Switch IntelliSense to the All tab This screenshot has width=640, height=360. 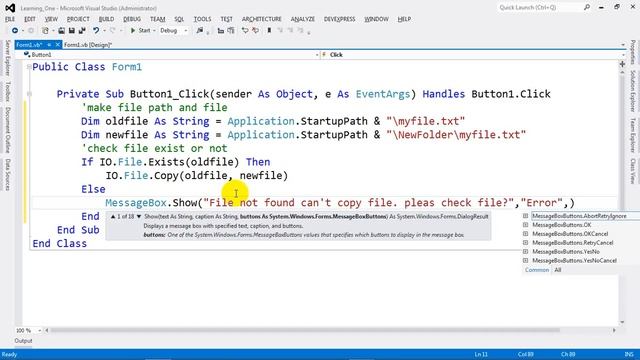click(558, 270)
